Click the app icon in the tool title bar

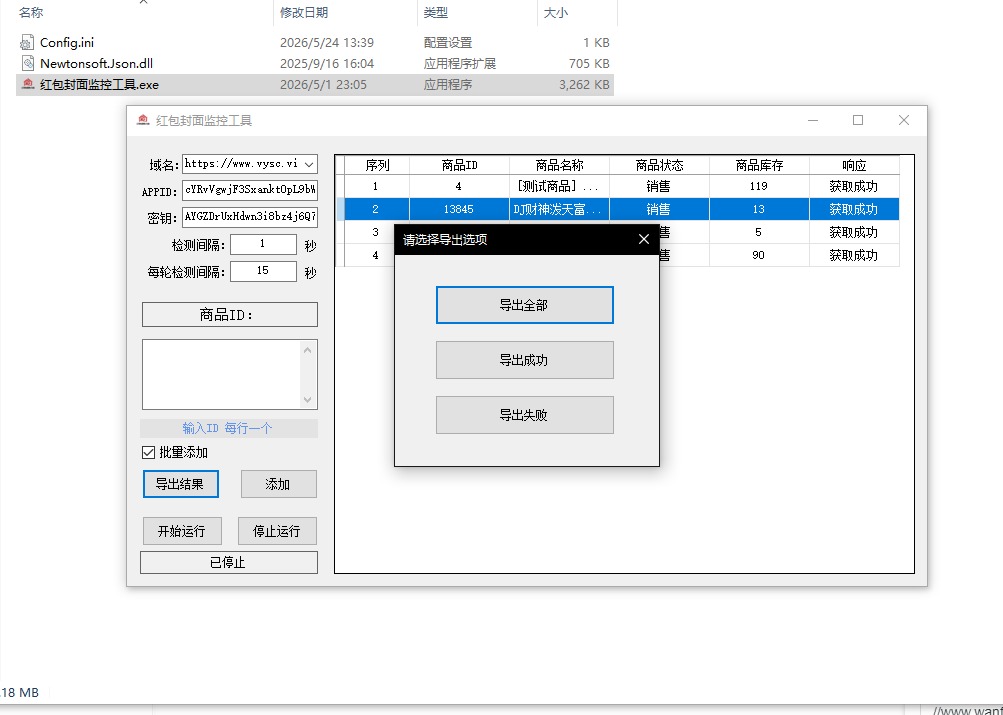[143, 120]
